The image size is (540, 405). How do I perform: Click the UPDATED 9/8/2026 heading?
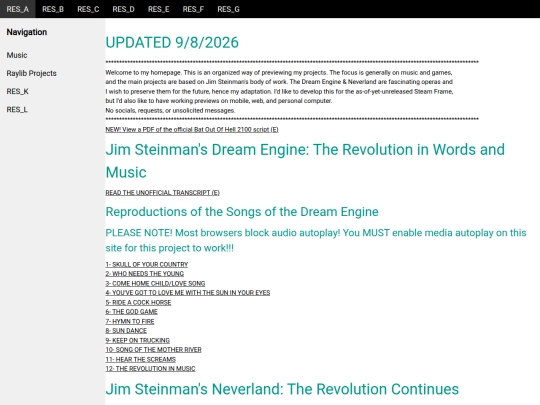click(172, 43)
